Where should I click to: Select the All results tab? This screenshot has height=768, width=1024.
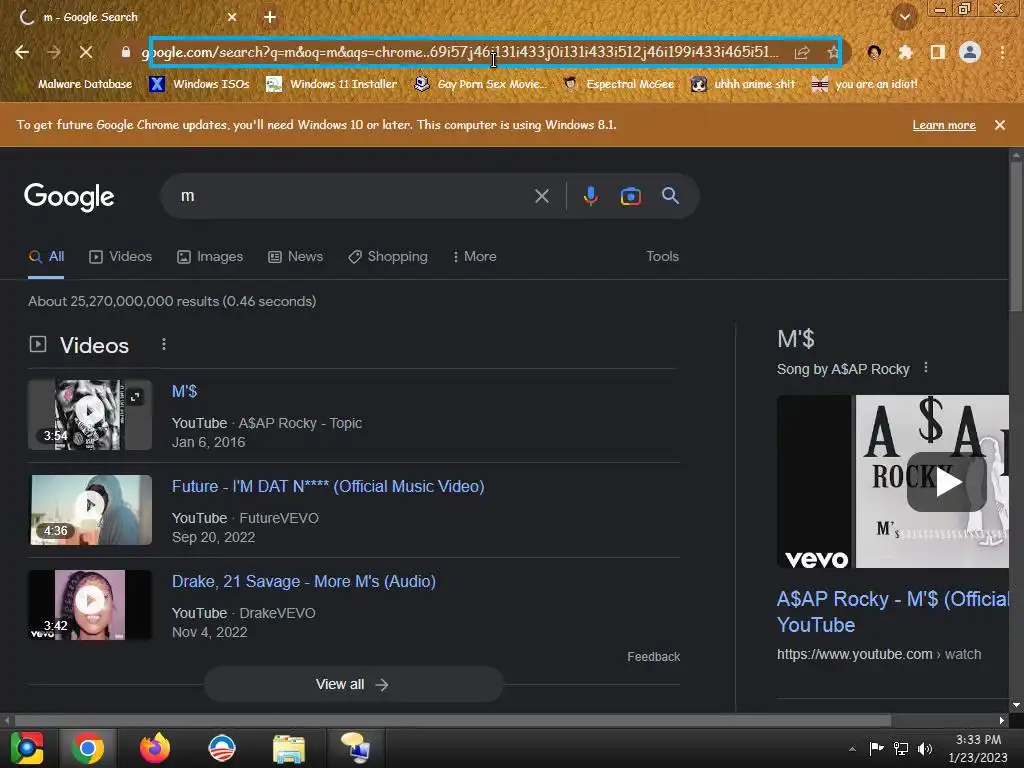coord(46,257)
